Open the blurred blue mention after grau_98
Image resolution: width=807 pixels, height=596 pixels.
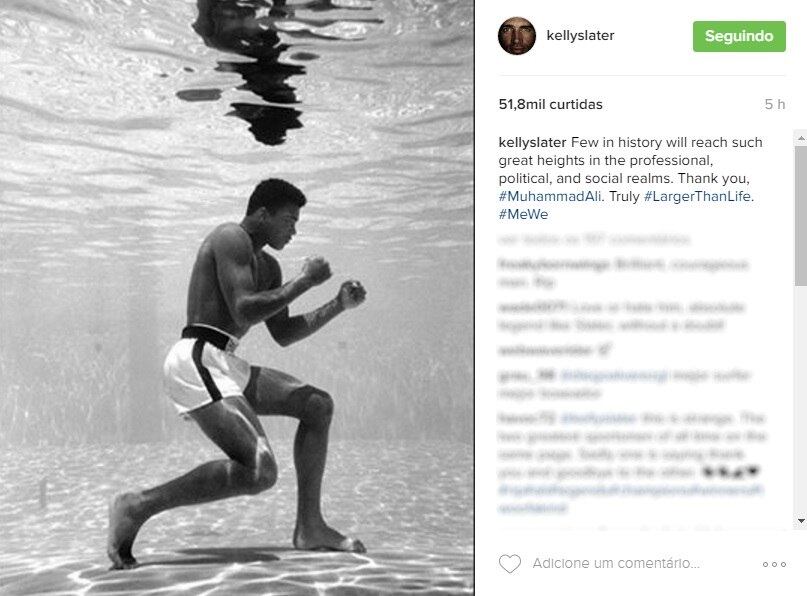tap(613, 376)
